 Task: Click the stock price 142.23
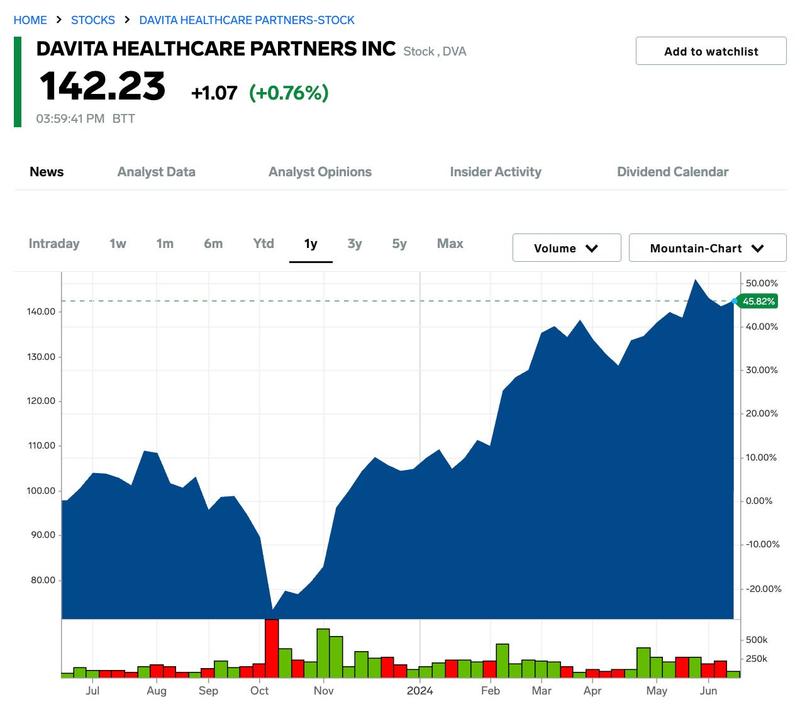click(103, 86)
